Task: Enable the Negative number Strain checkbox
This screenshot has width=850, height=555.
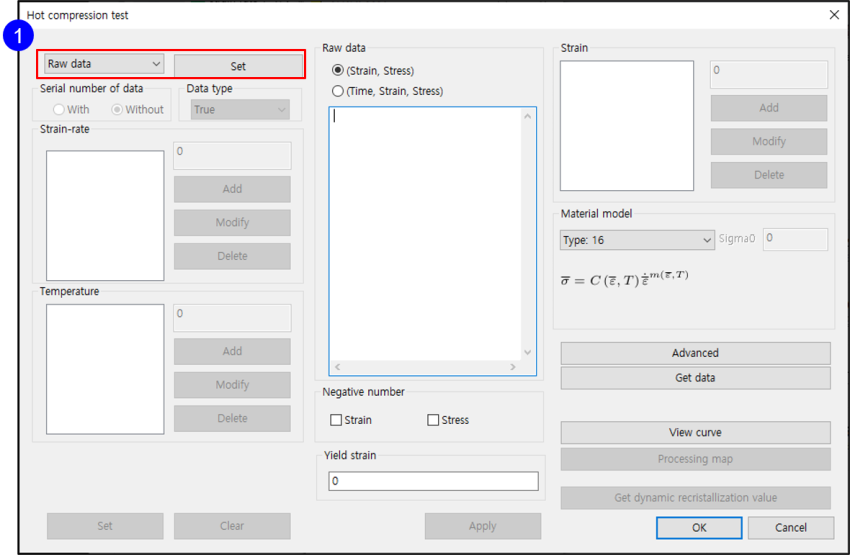Action: pyautogui.click(x=336, y=420)
